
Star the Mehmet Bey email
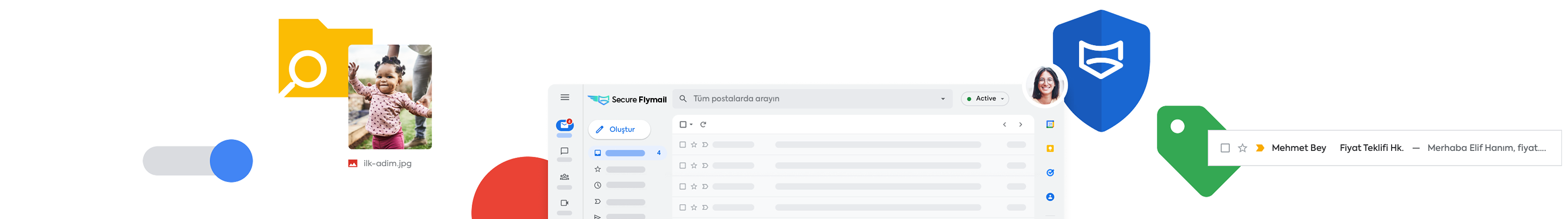click(1242, 148)
